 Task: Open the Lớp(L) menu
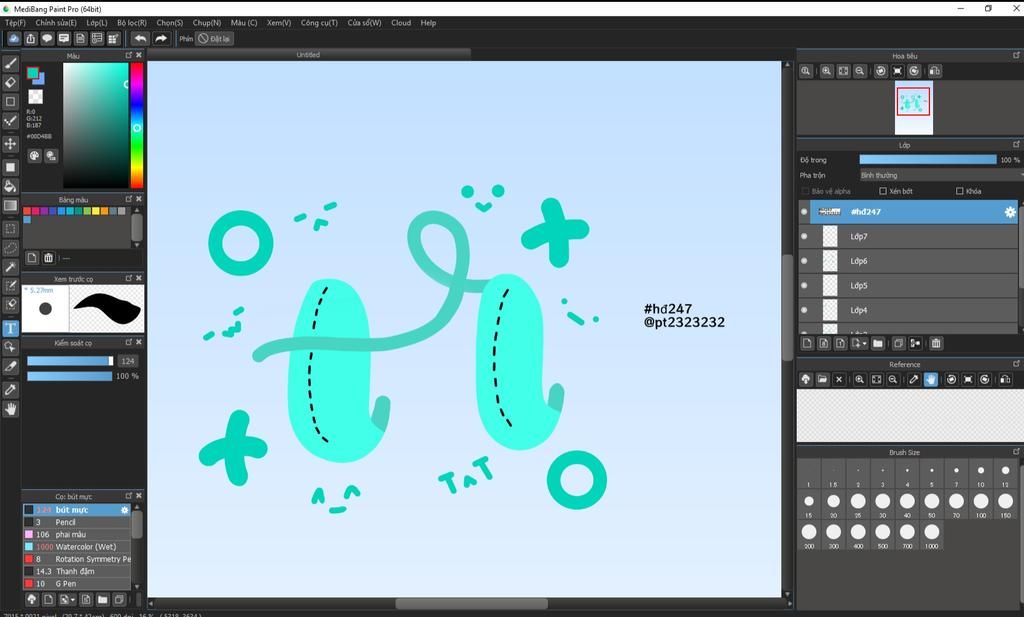97,23
